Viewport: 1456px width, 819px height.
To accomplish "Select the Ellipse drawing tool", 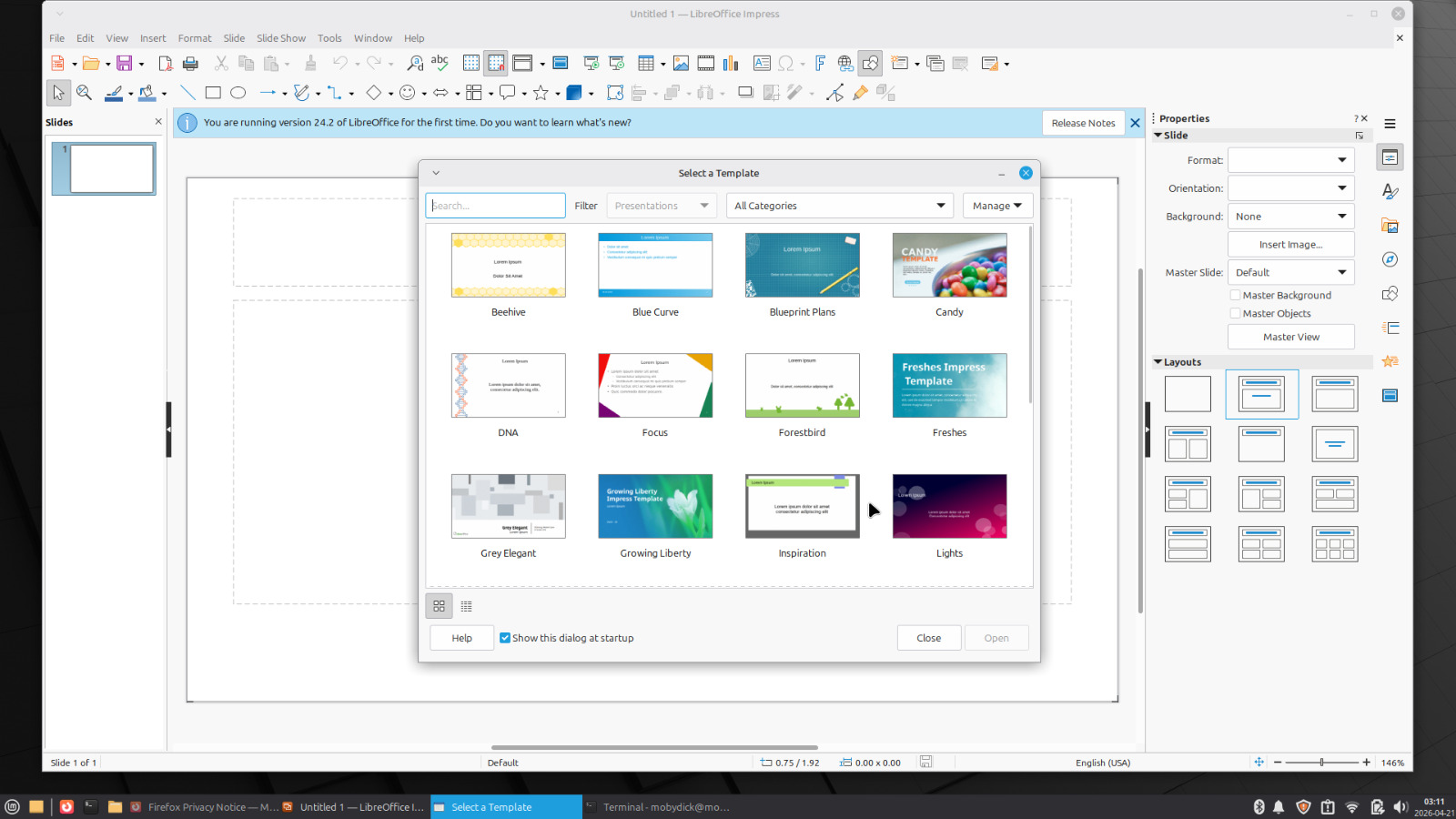I will (x=238, y=93).
